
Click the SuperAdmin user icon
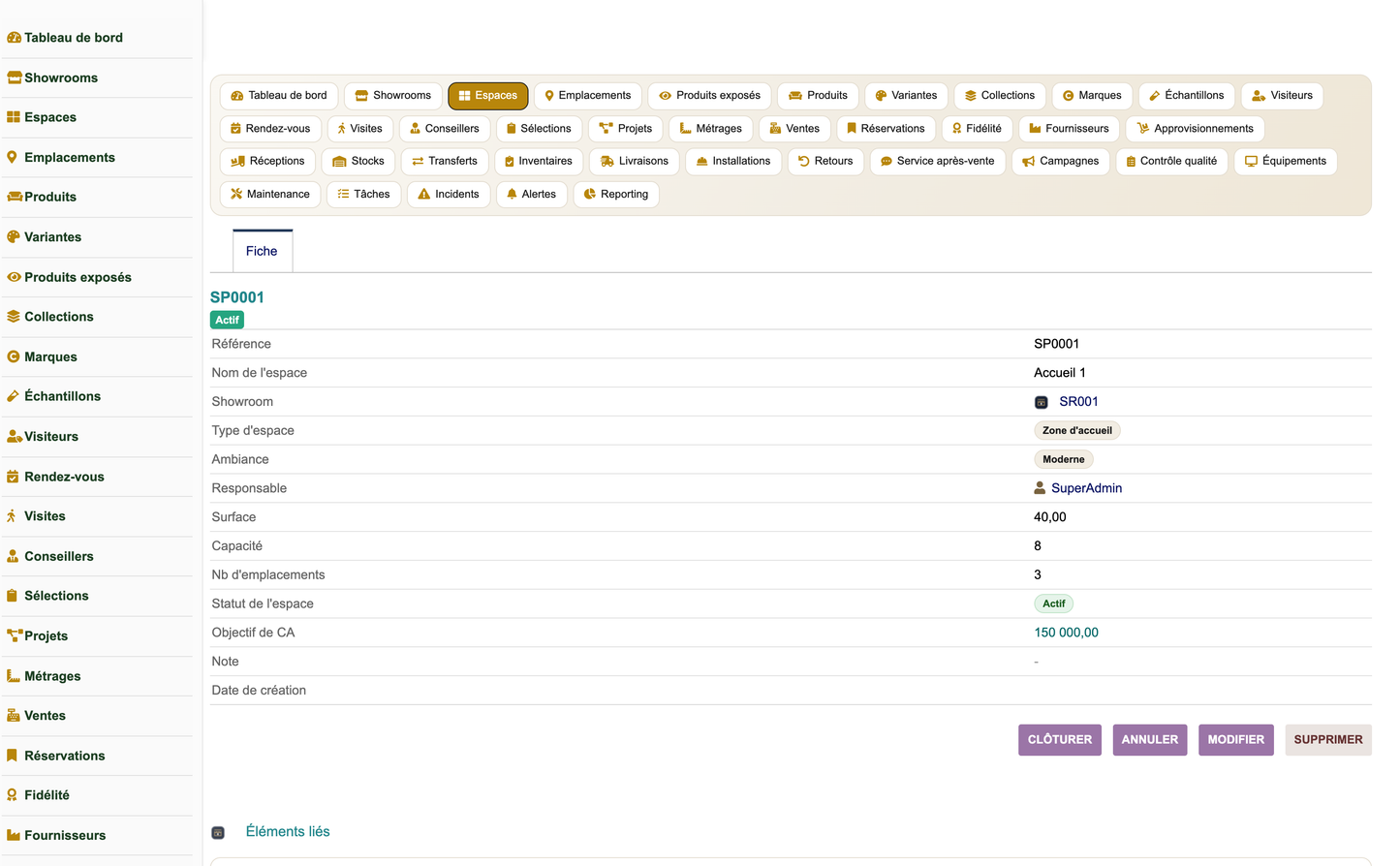pyautogui.click(x=1040, y=488)
